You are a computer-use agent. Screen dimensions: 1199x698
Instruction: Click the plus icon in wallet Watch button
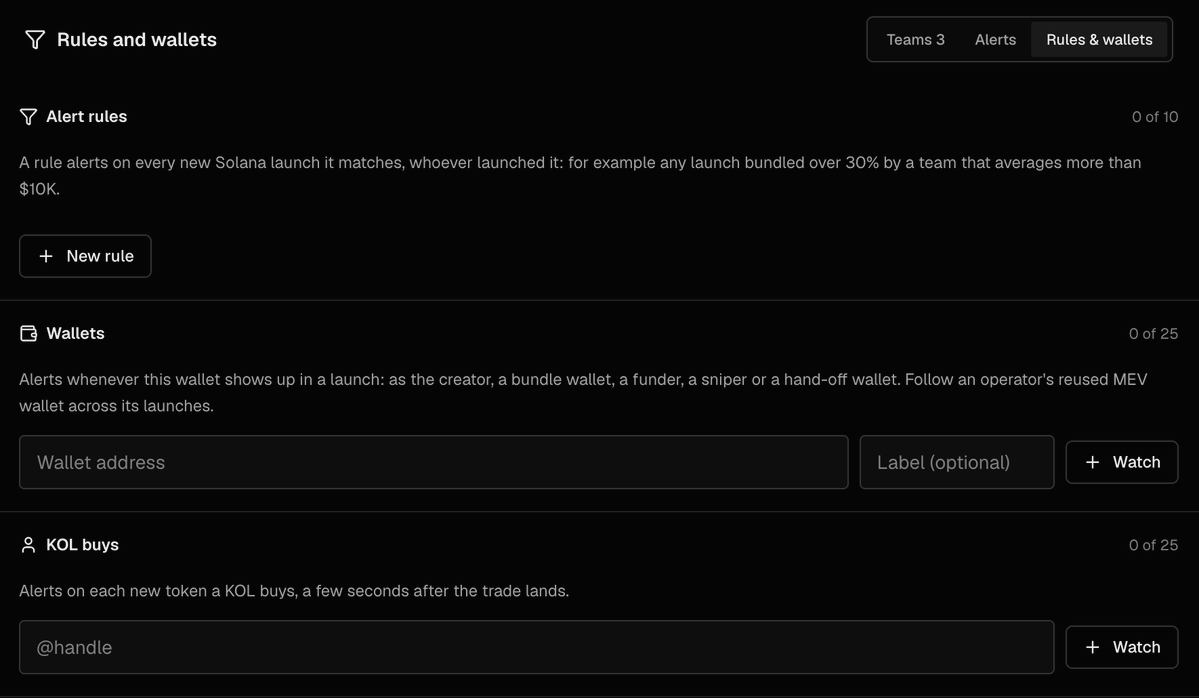1093,463
